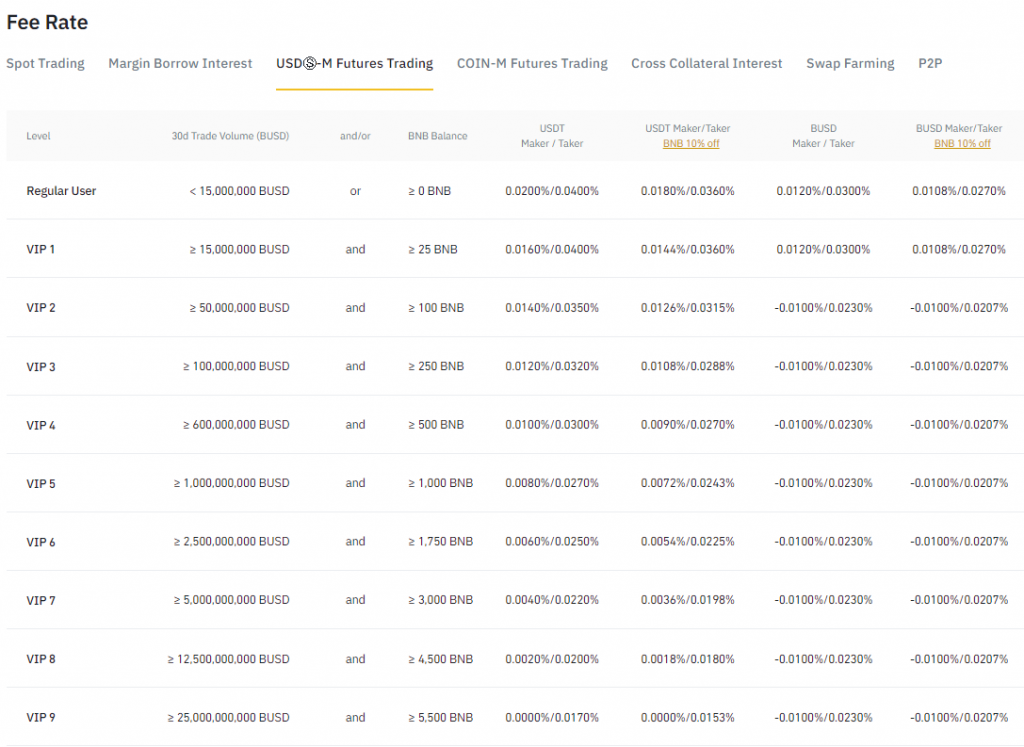Click the BNB 10% off link under BUSD Maker/Taker
This screenshot has width=1024, height=747.
(x=962, y=143)
